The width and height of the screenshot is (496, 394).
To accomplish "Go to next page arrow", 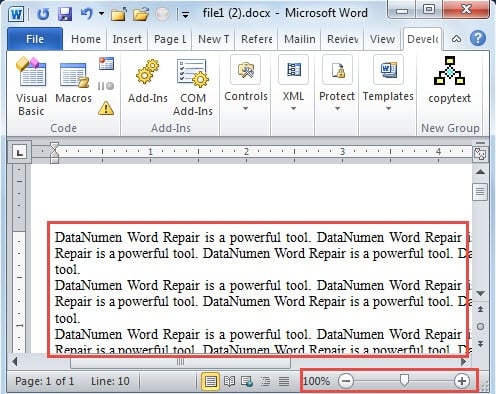I will 480,344.
